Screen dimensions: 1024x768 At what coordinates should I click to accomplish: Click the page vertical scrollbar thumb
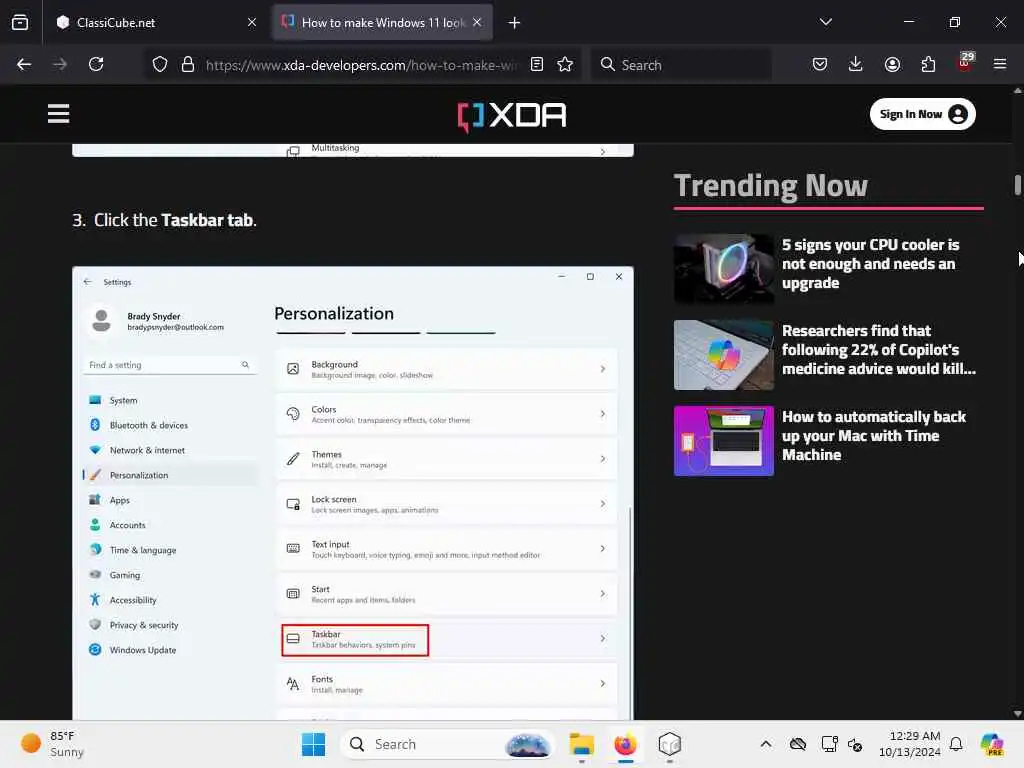point(1017,185)
